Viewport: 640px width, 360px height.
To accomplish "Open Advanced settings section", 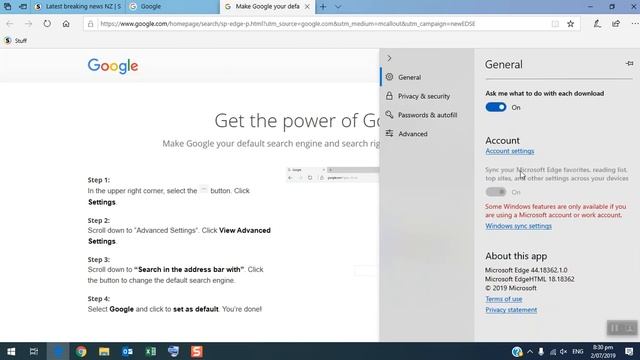I will 427,133.
